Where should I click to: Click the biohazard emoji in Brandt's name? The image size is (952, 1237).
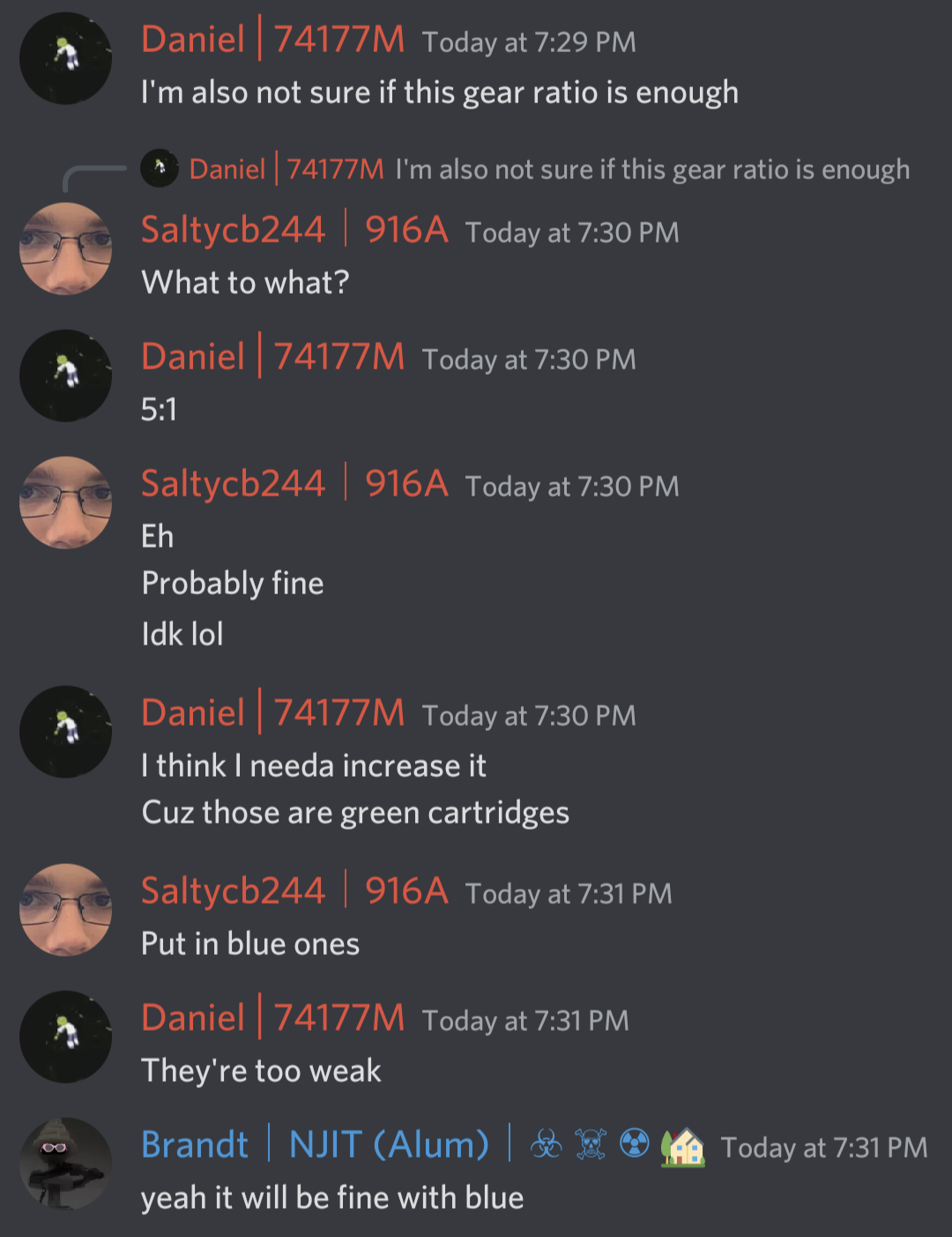pyautogui.click(x=547, y=1145)
